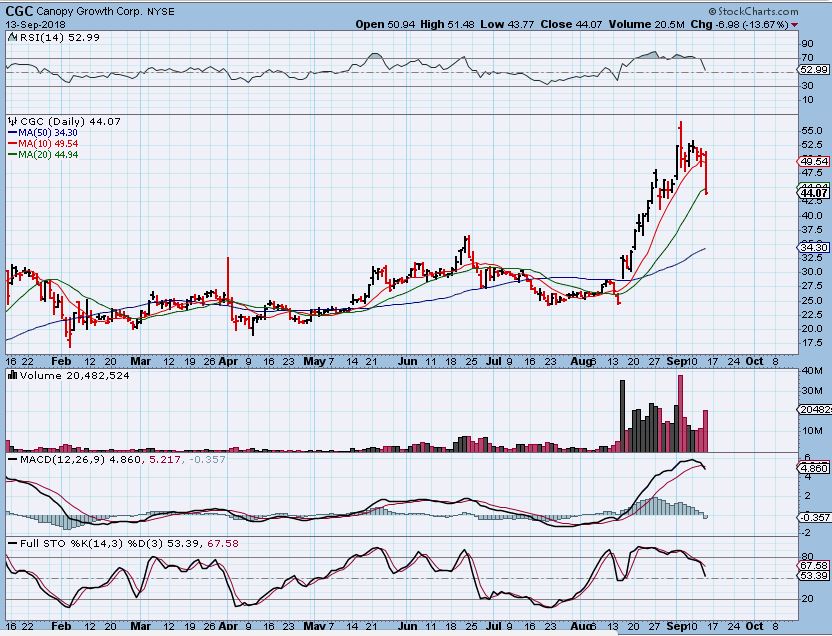Click the 4.860 MACD tag on right axis
Viewport: 832px width, 636px height.
point(813,468)
